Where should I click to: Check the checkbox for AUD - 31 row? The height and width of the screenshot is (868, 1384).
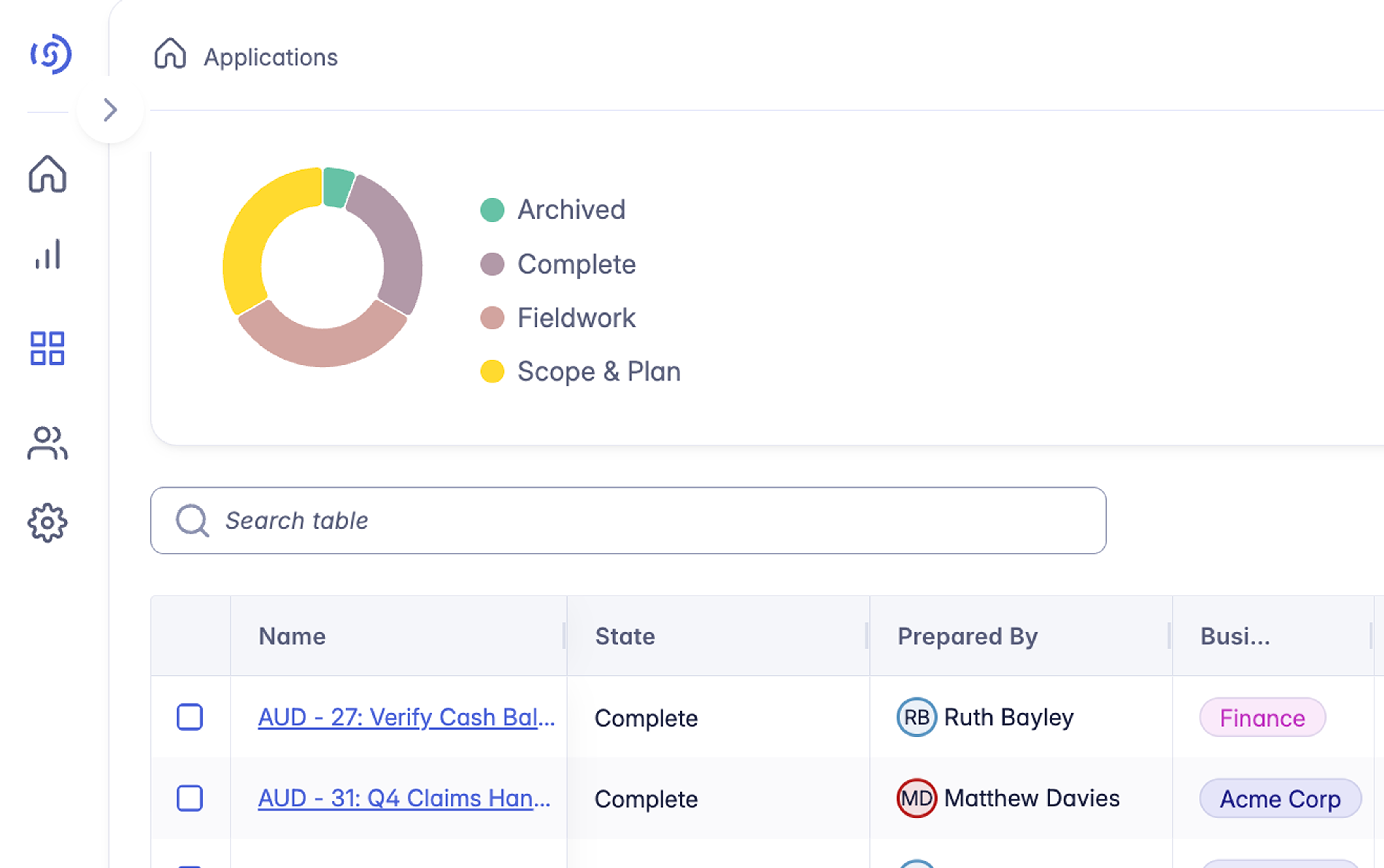[x=190, y=798]
